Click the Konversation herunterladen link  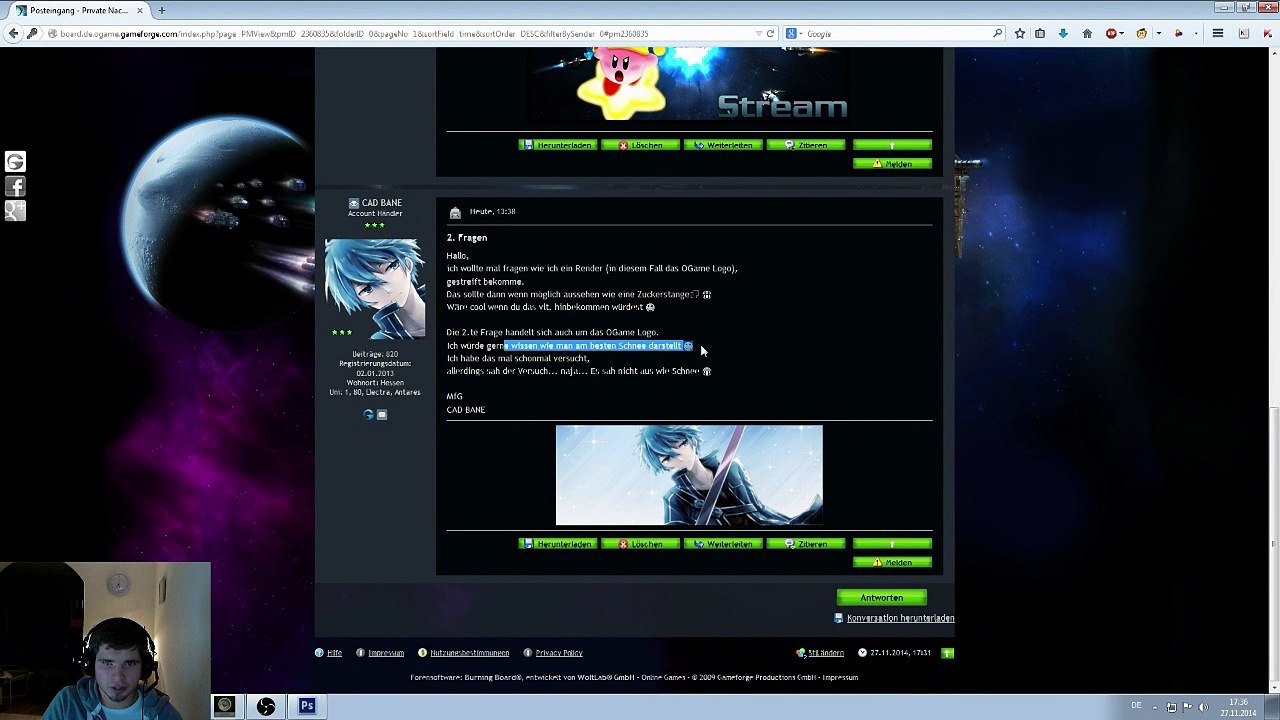900,618
